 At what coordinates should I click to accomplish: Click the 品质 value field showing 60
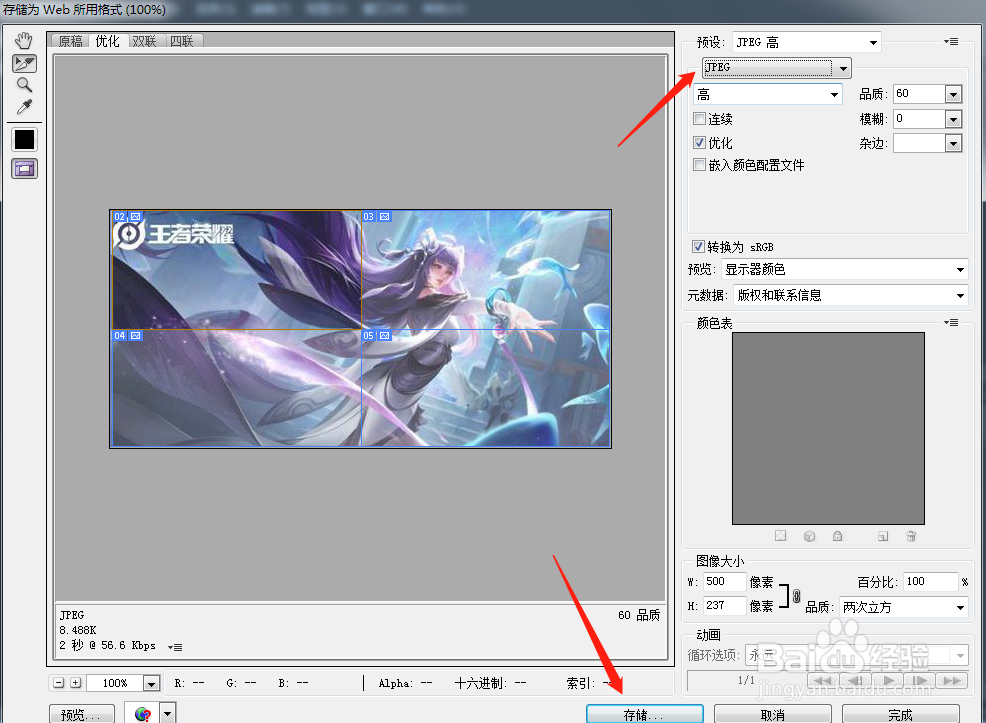pyautogui.click(x=919, y=94)
